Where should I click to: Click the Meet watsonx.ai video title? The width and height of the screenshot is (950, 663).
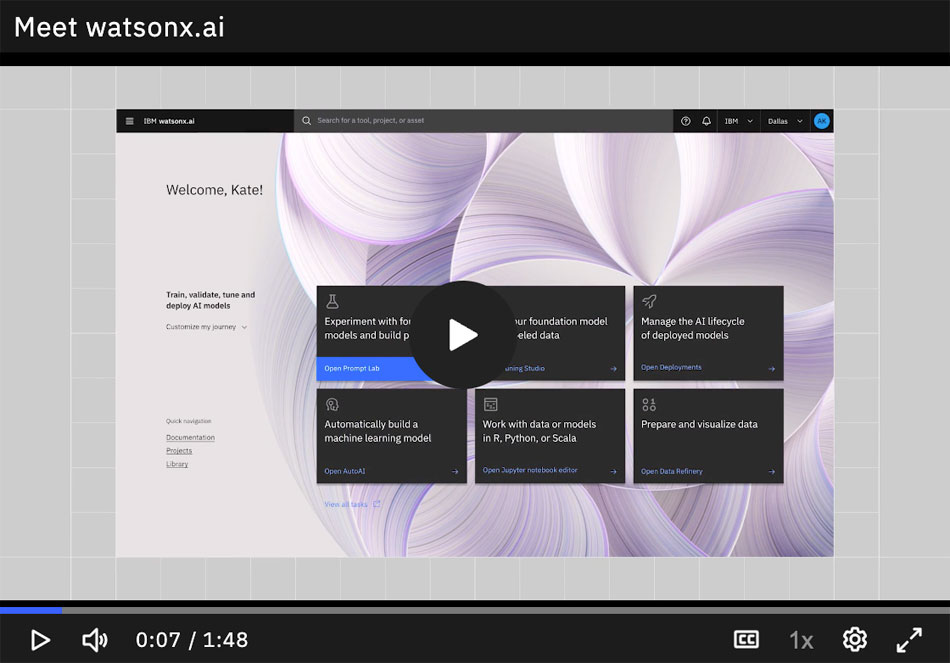pos(119,27)
